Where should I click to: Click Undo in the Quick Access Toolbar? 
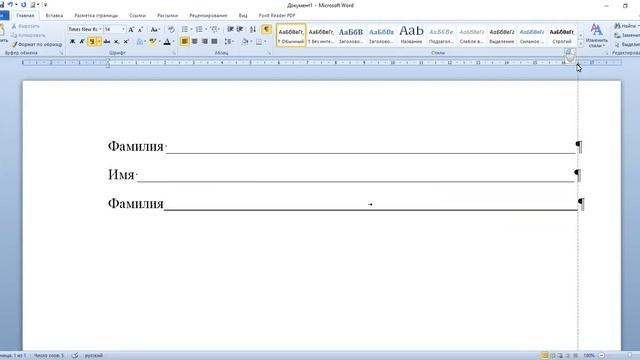click(11, 5)
